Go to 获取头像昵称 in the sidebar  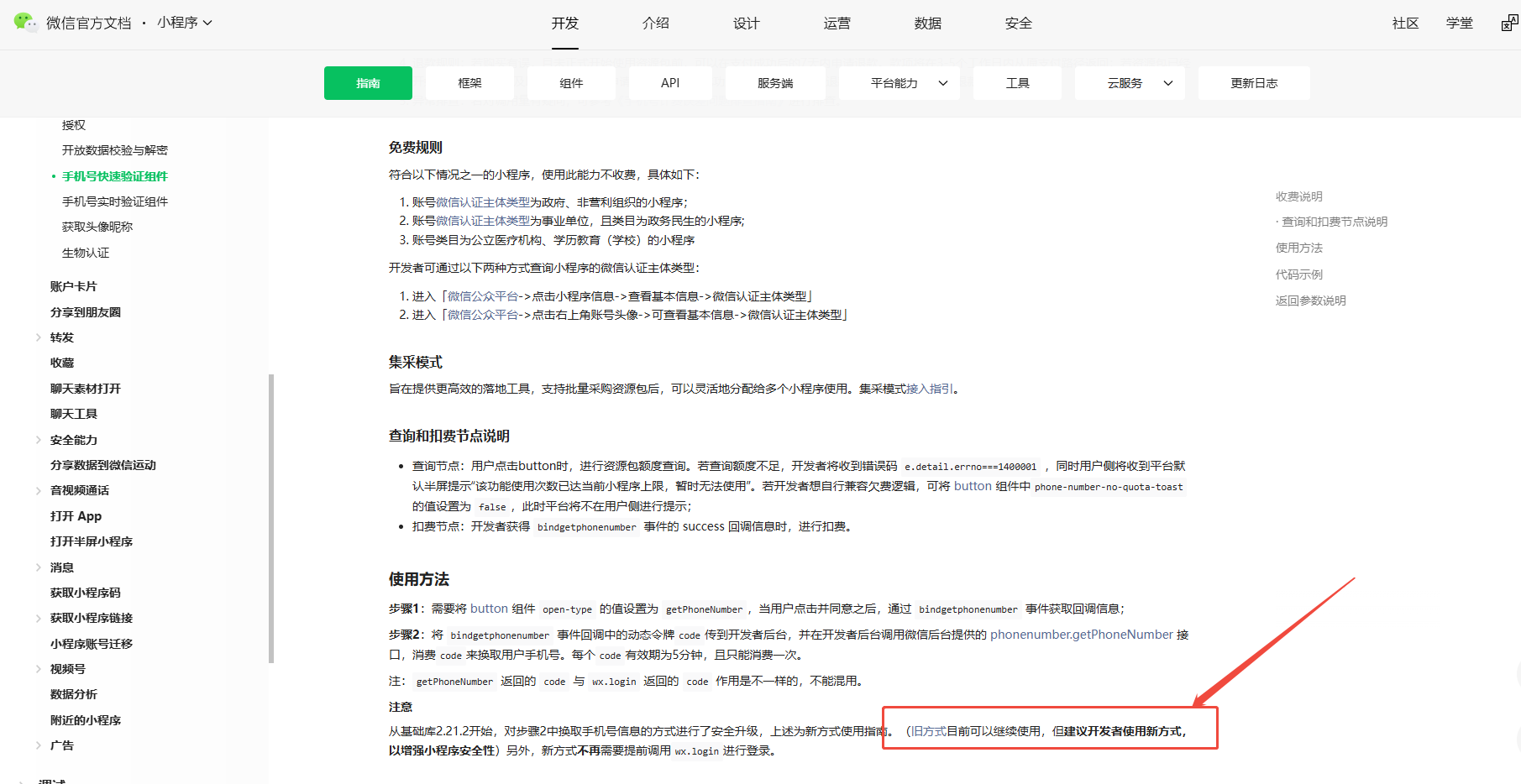pos(97,227)
